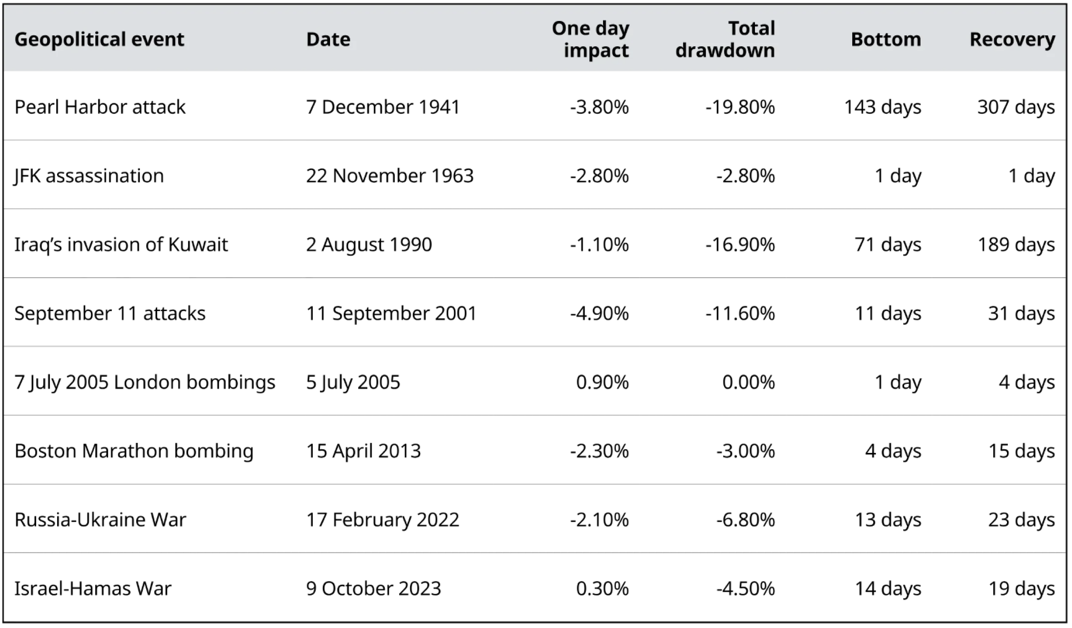Click the date '9 October 2023'

click(373, 589)
